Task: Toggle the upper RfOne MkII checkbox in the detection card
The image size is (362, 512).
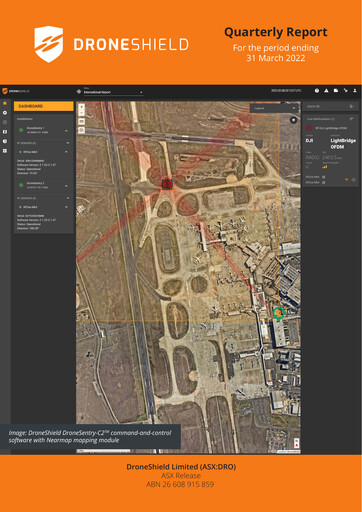Action: tap(323, 177)
